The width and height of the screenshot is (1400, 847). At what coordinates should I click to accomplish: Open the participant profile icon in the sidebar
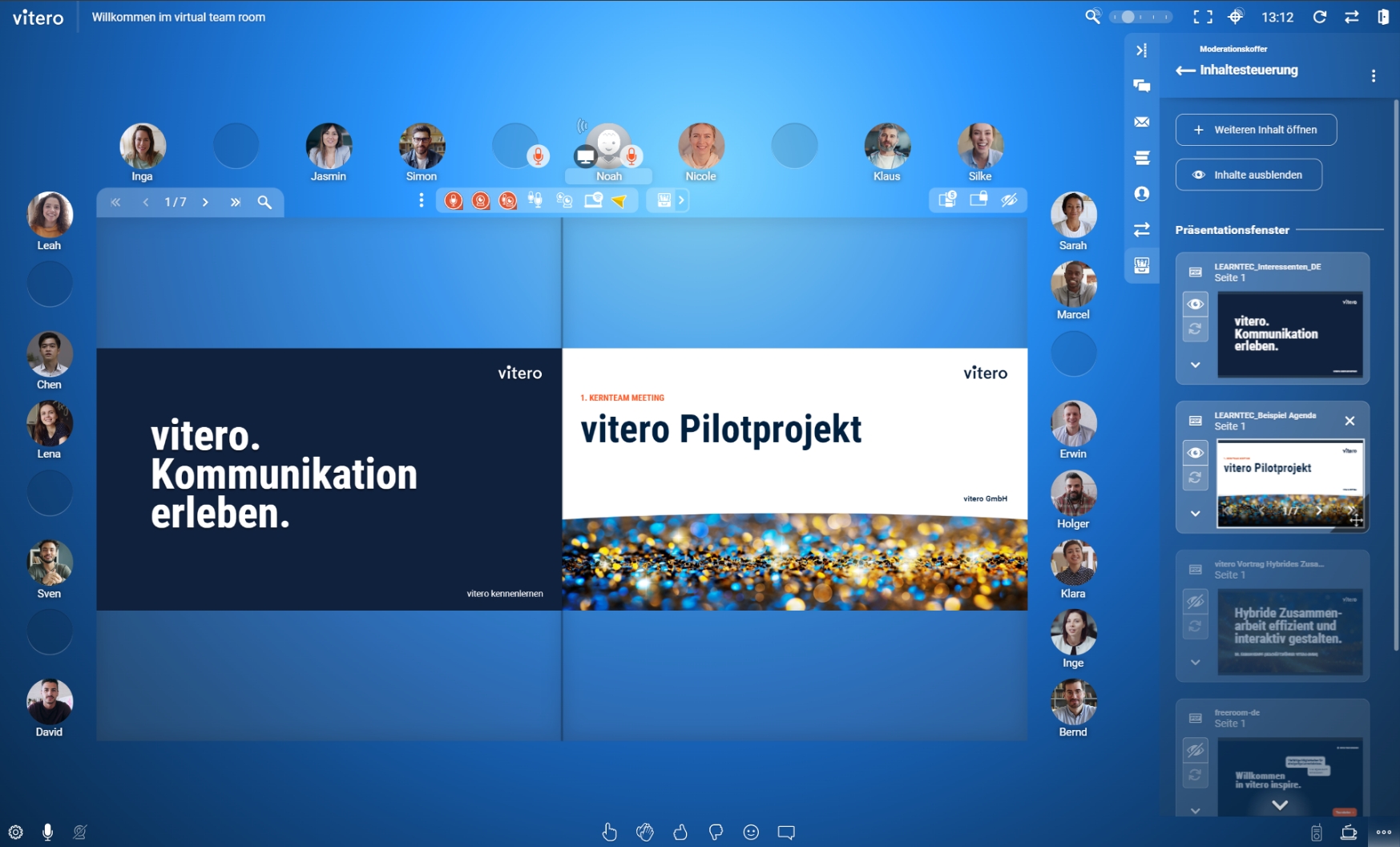point(1141,193)
